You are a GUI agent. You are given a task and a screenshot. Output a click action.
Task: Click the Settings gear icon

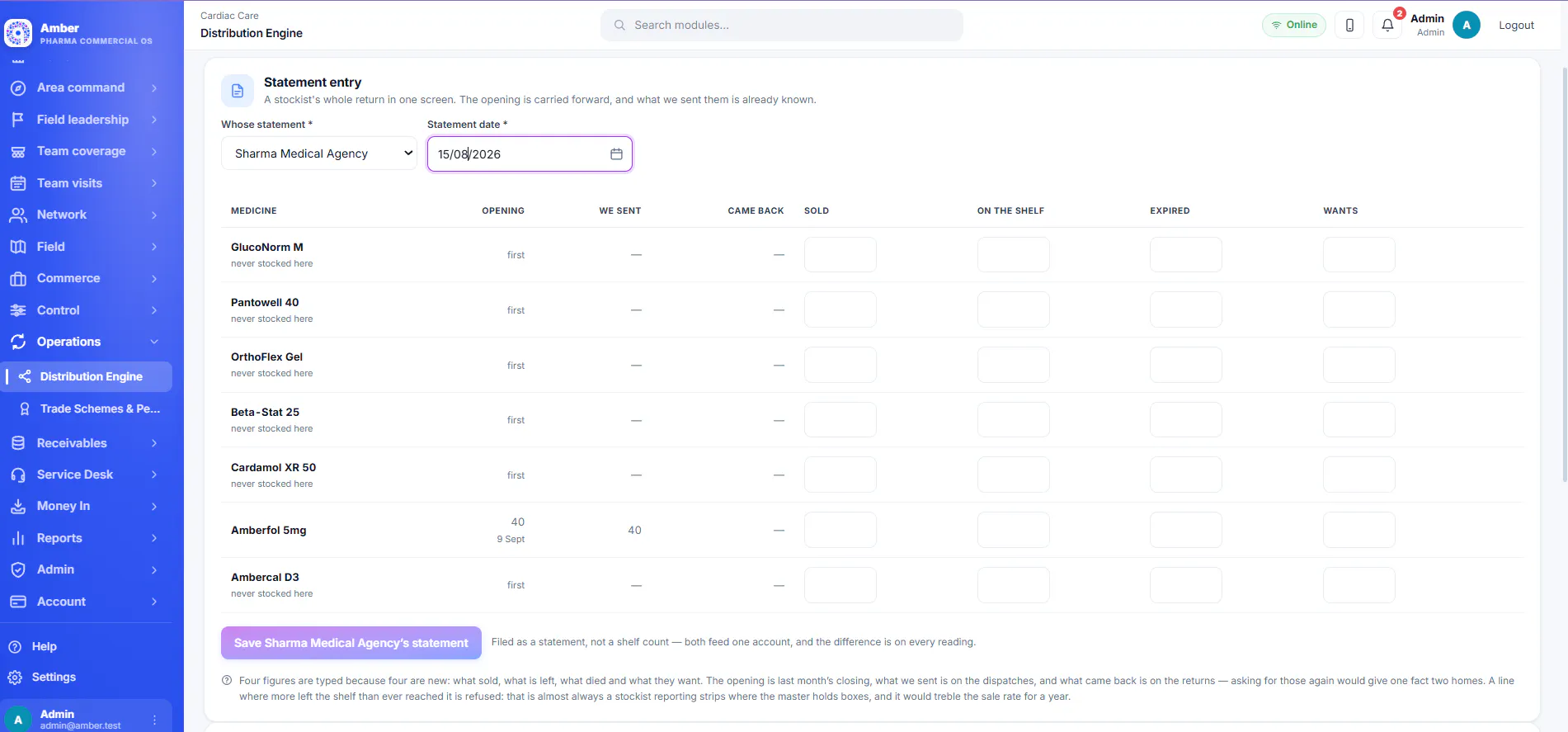pyautogui.click(x=15, y=678)
